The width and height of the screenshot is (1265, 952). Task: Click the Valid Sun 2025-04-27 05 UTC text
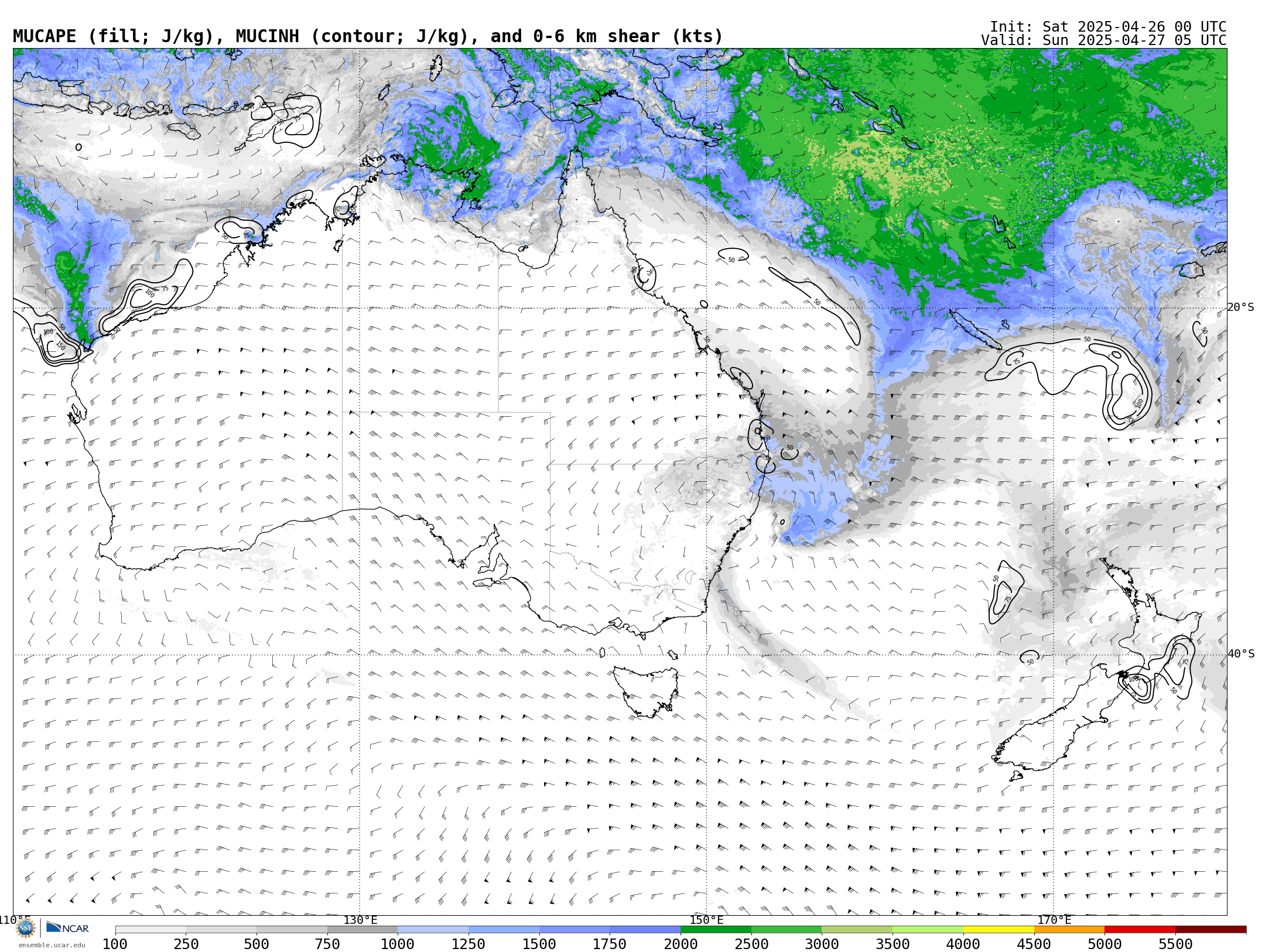click(x=1104, y=40)
